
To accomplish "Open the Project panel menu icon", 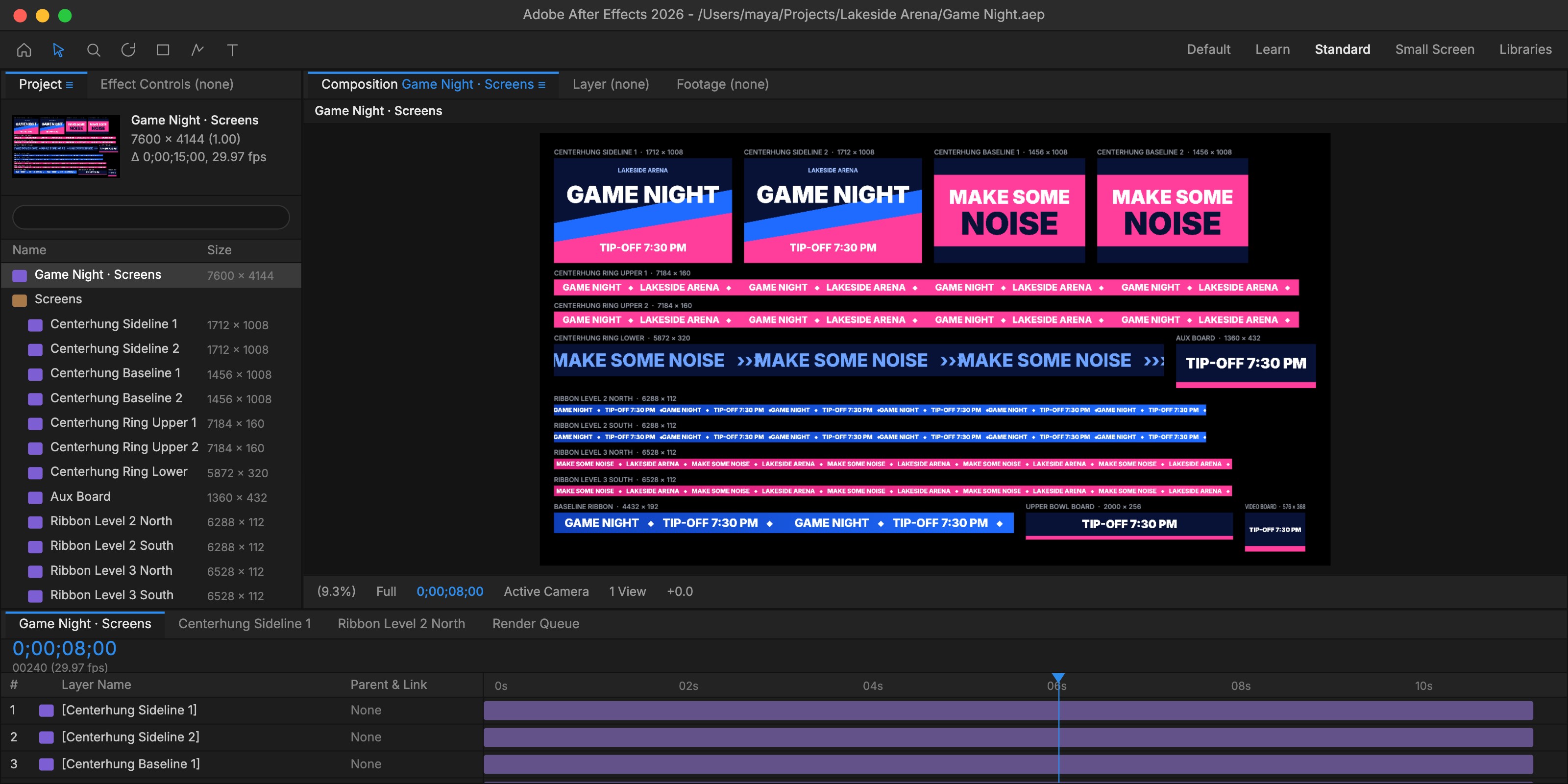I will pos(70,85).
